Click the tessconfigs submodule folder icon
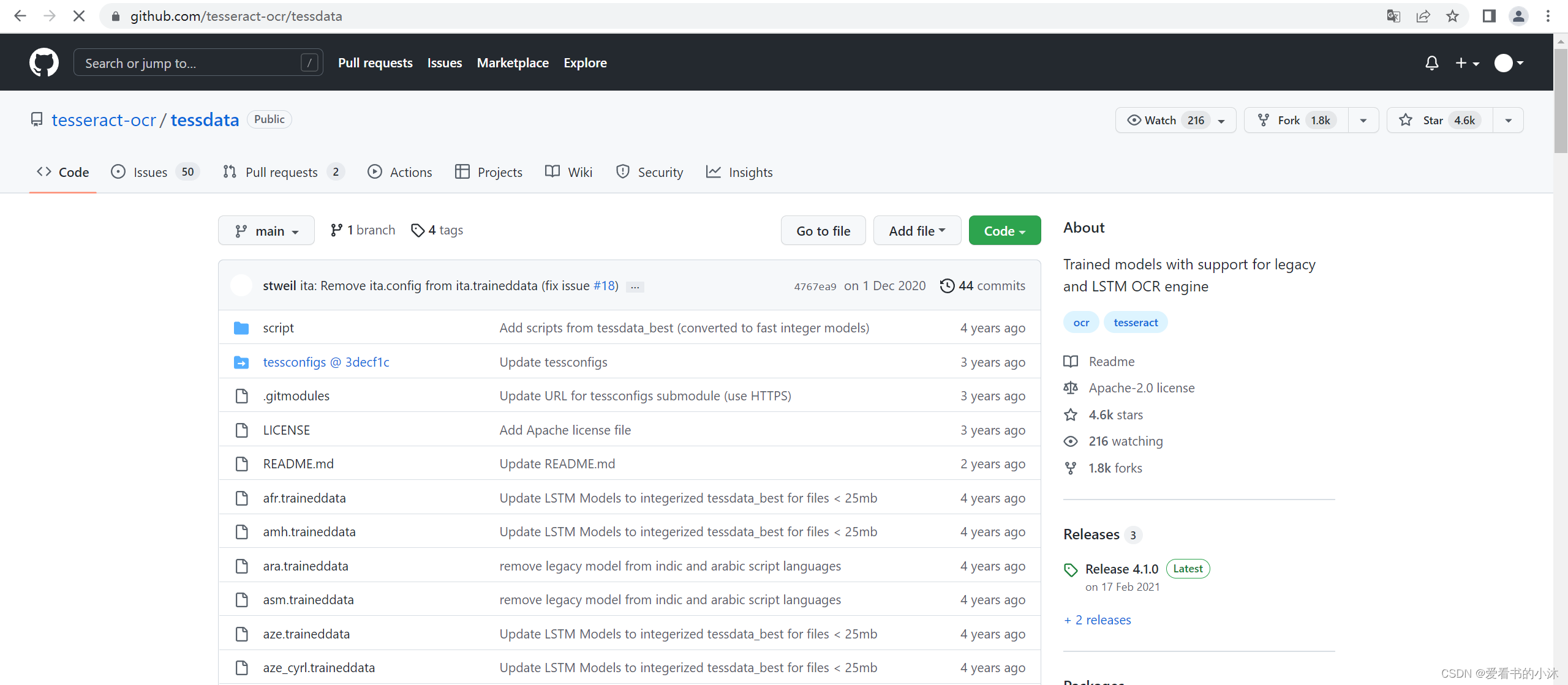This screenshot has width=1568, height=685. pos(241,362)
